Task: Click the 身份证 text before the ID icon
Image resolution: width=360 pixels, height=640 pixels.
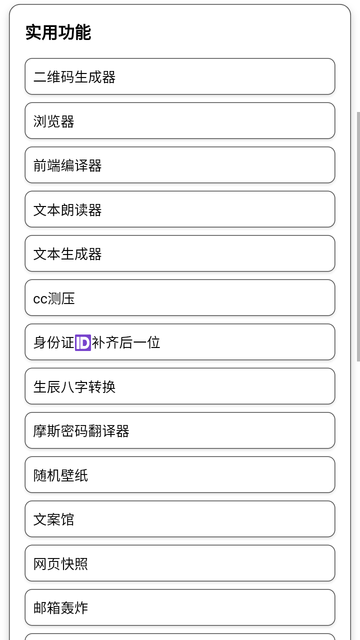Action: pyautogui.click(x=54, y=342)
